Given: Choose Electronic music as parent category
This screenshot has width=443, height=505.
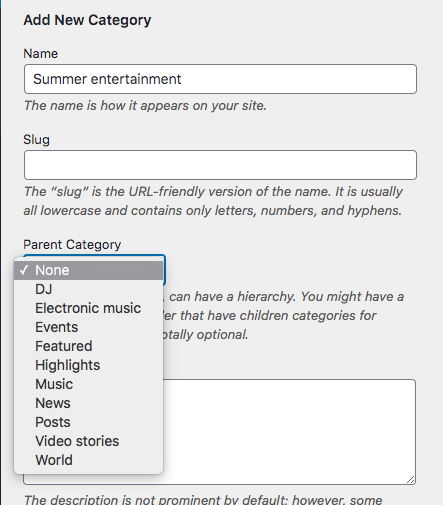Looking at the screenshot, I should [89, 308].
